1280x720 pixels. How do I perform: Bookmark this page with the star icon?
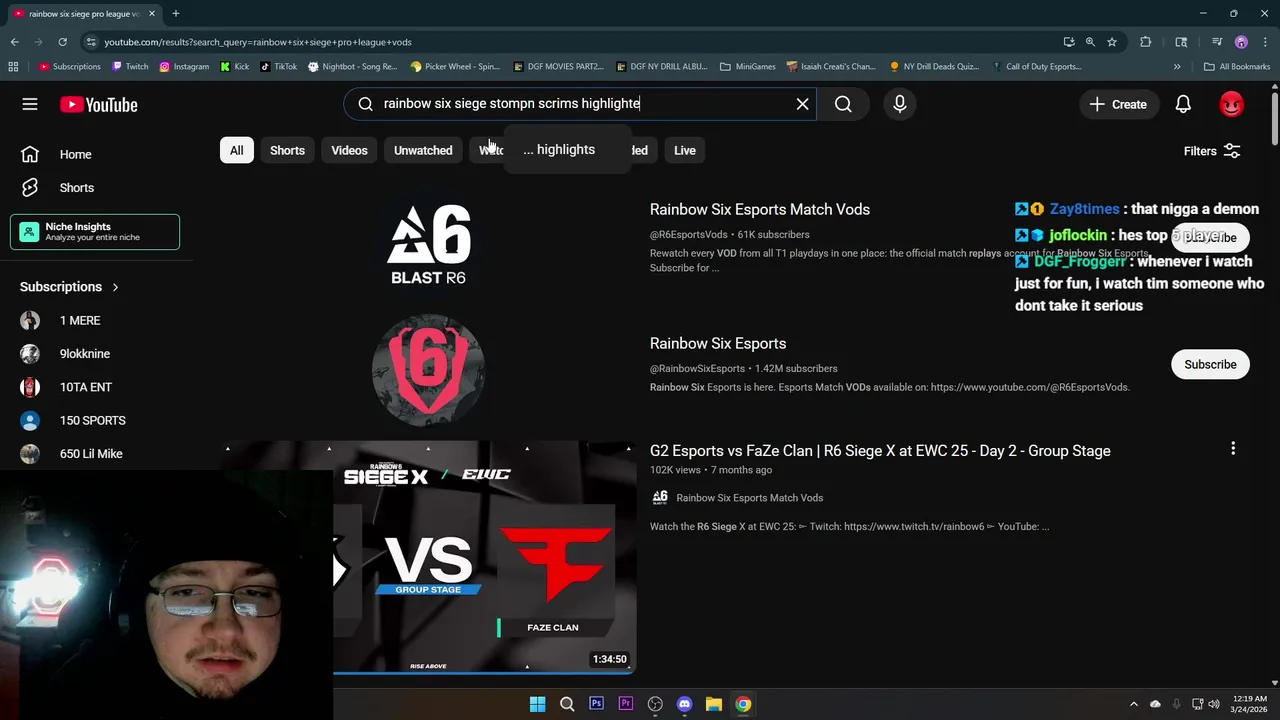click(x=1111, y=42)
